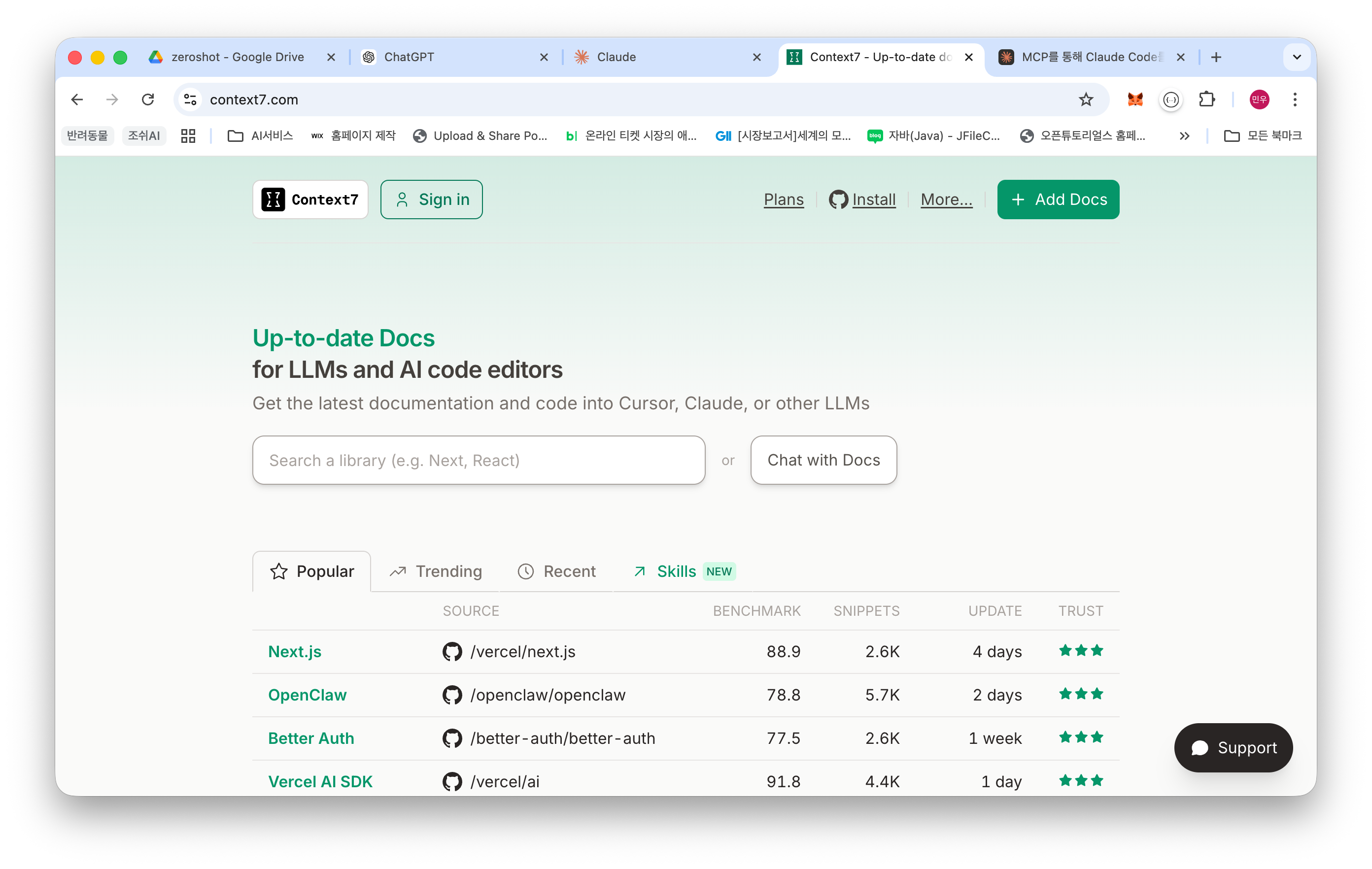This screenshot has height=869, width=1372.
Task: Open the Install link
Action: tap(874, 200)
